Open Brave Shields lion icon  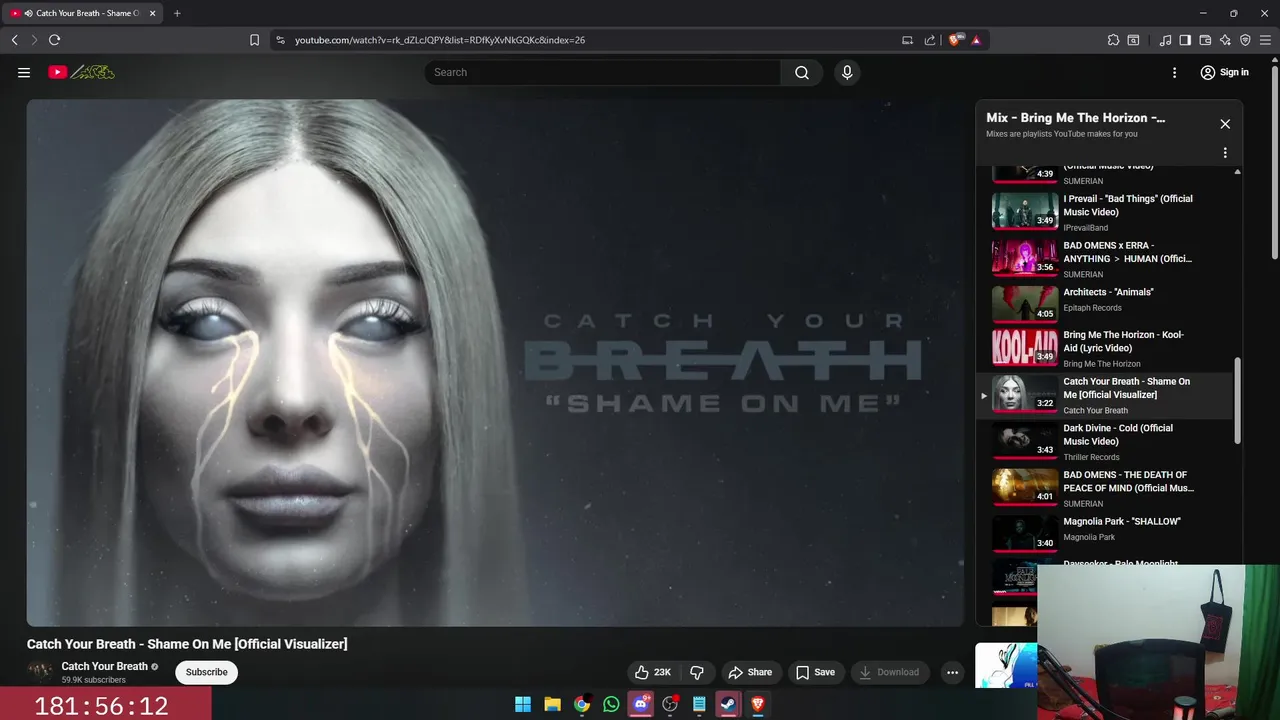(955, 40)
